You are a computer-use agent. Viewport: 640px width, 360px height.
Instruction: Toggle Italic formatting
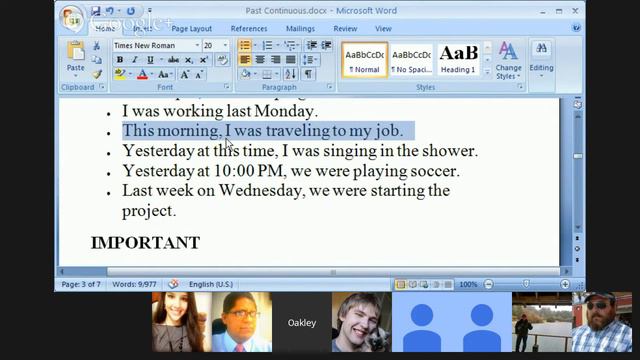(135, 60)
